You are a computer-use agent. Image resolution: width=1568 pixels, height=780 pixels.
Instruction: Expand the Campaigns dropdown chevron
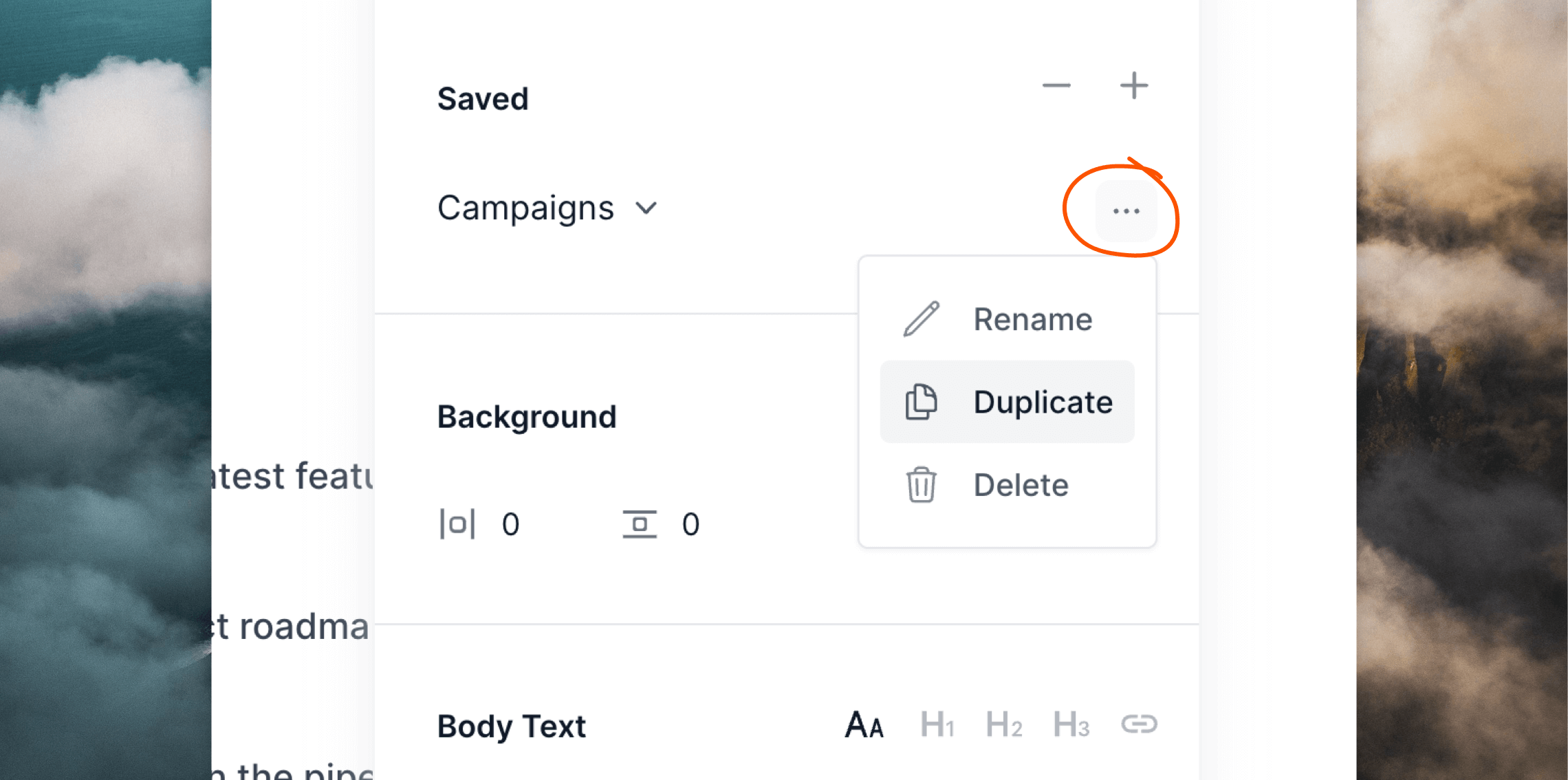click(x=646, y=208)
